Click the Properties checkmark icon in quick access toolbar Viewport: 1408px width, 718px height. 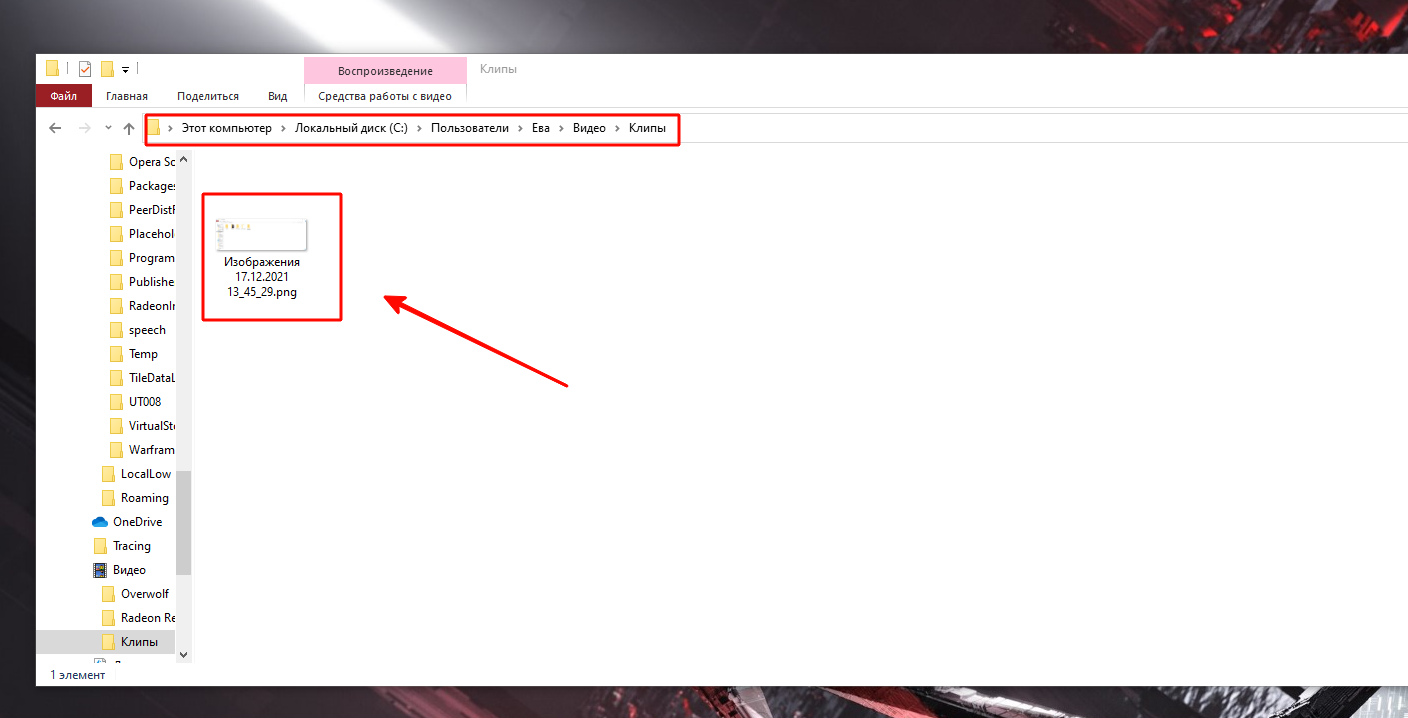click(85, 69)
